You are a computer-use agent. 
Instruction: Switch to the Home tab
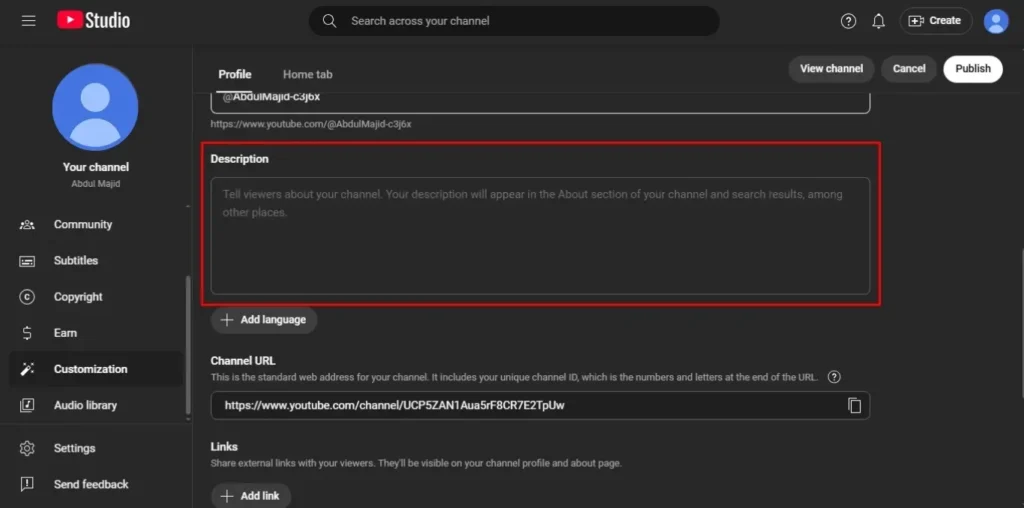(x=308, y=74)
